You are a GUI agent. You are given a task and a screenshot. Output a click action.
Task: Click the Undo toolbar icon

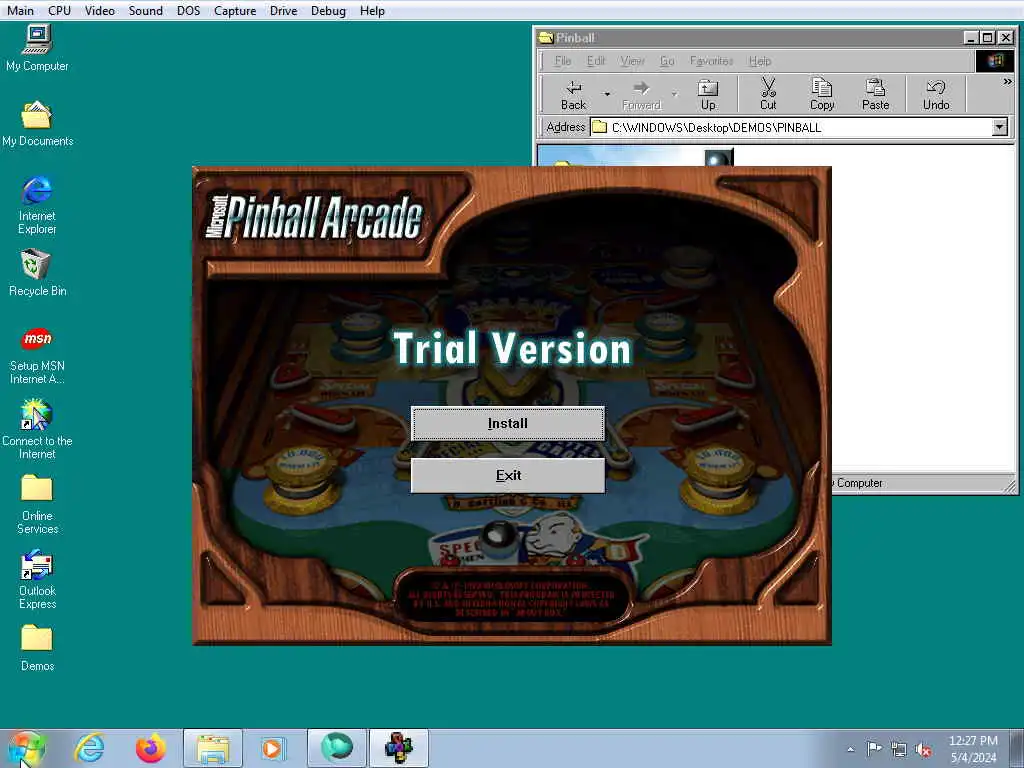(x=936, y=95)
